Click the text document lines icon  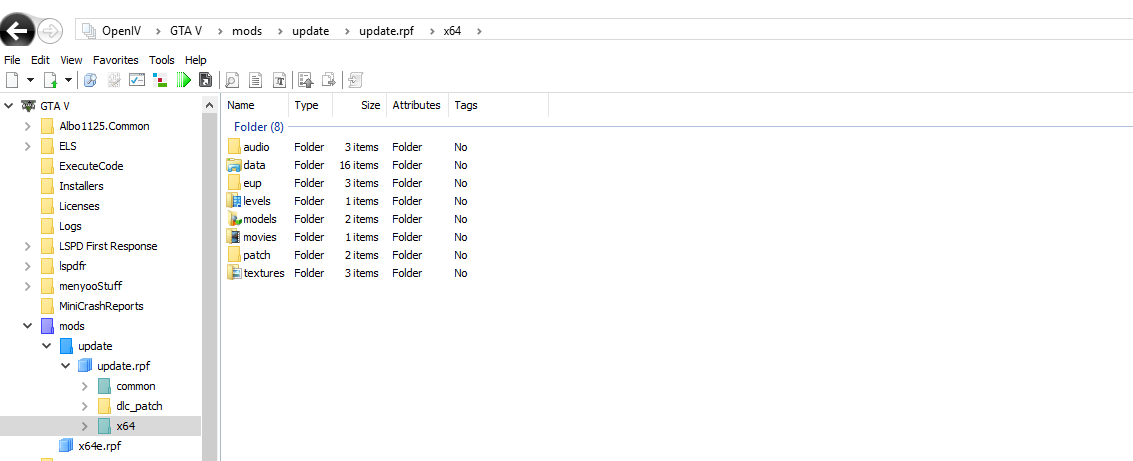click(x=255, y=79)
